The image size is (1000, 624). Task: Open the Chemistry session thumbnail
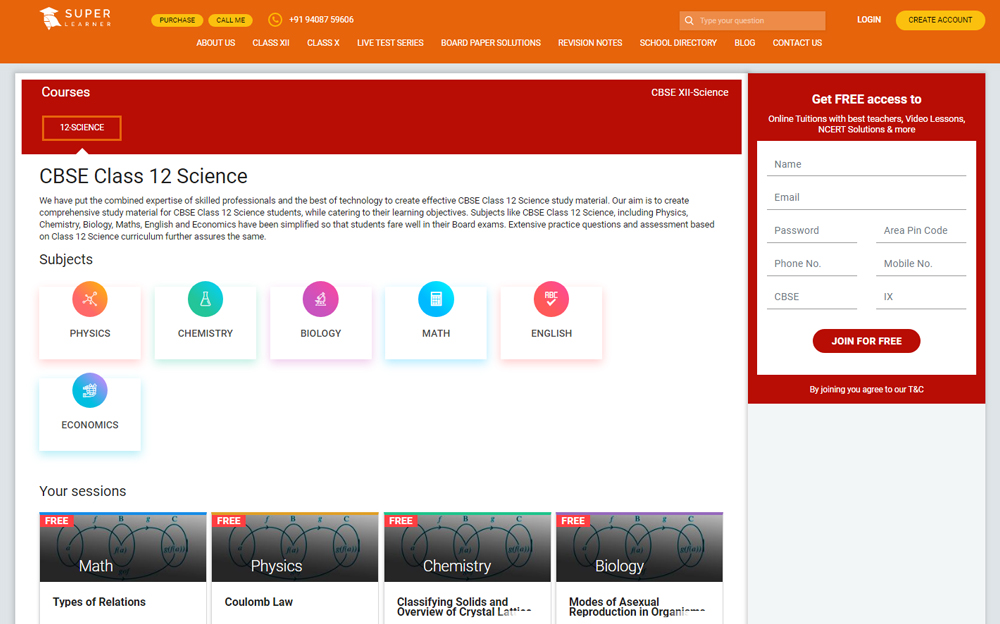click(x=467, y=547)
